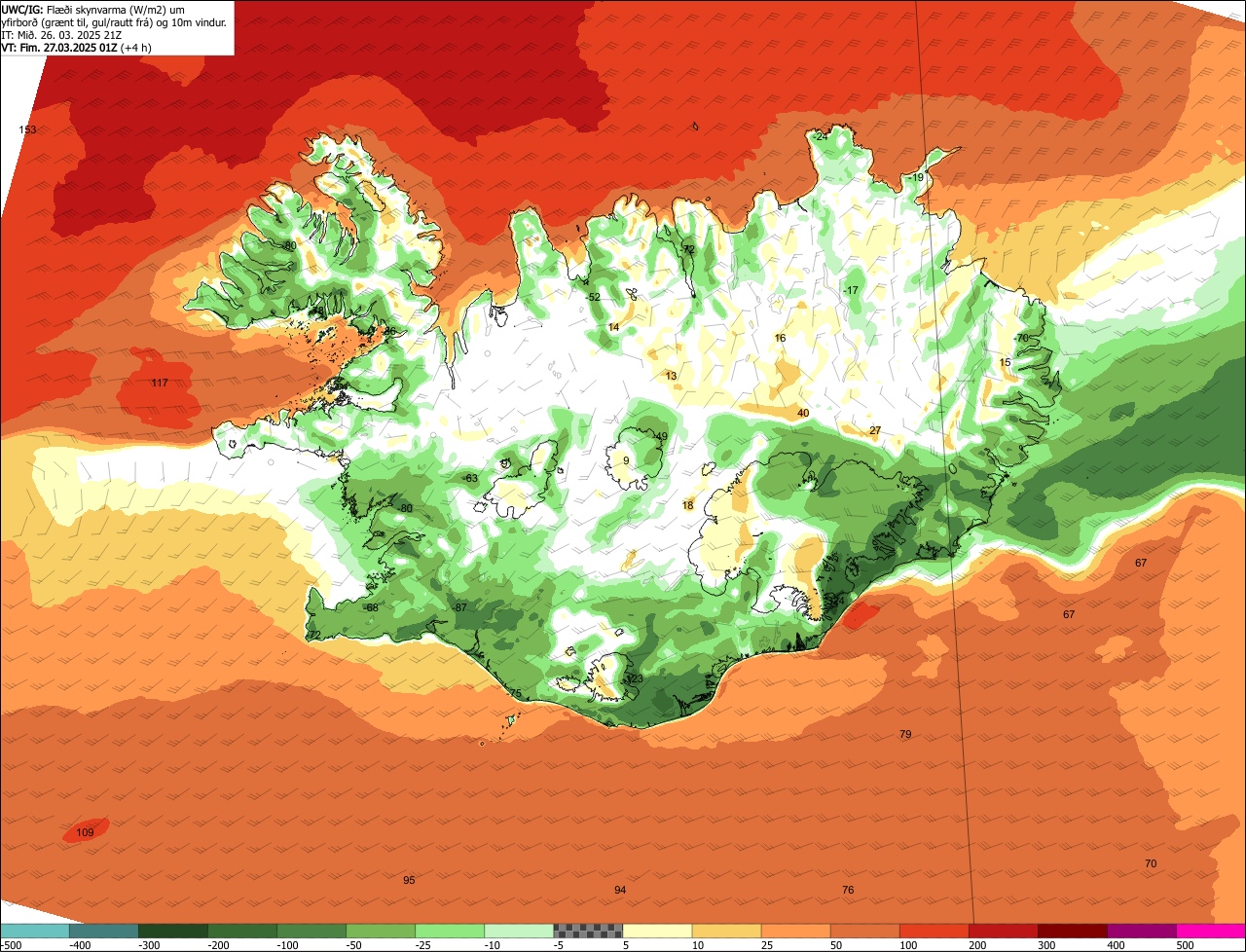Click the -52 value in north Iceland

tap(593, 297)
